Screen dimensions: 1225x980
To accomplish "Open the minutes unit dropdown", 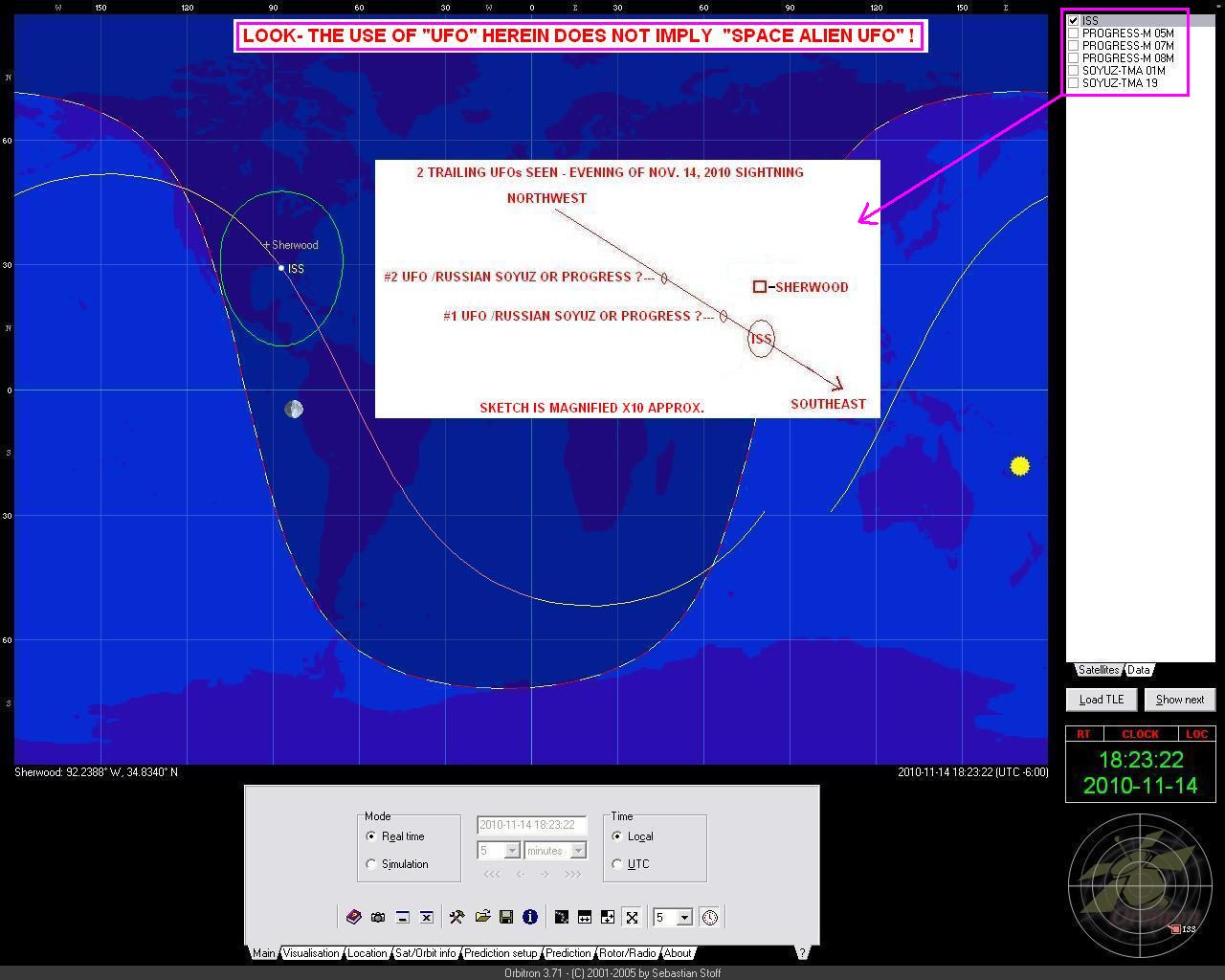I will click(578, 851).
